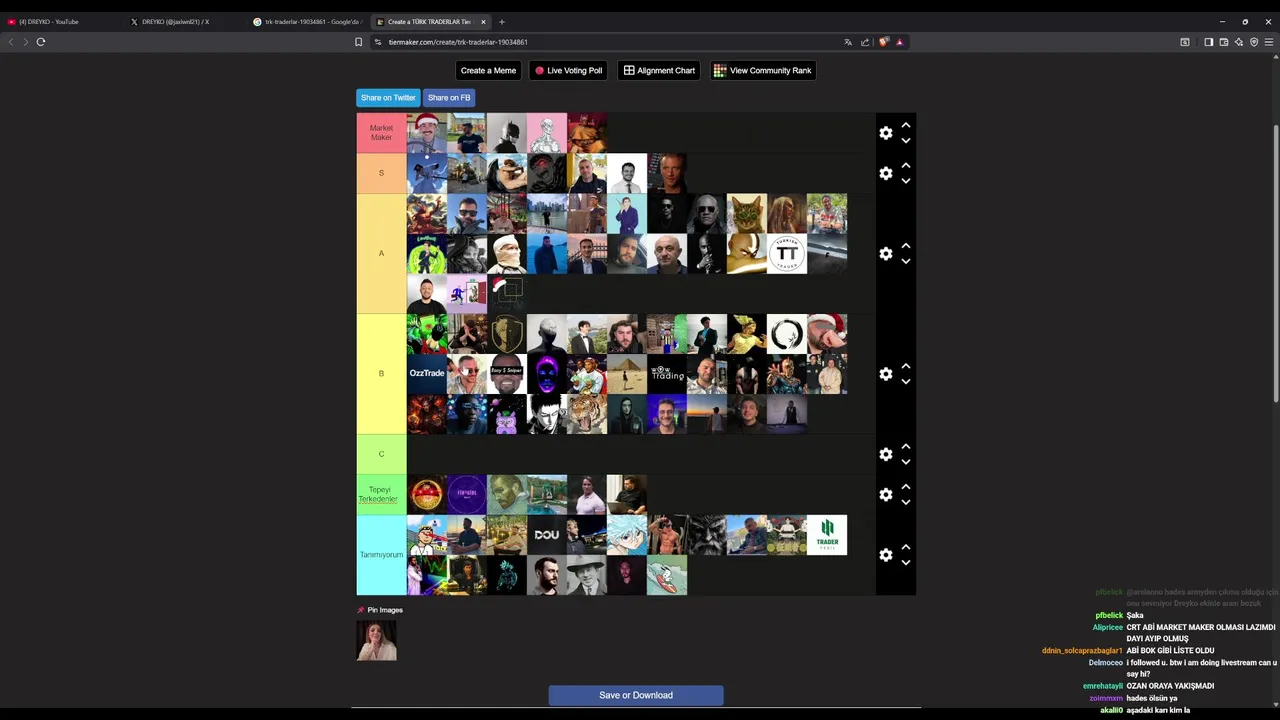The height and width of the screenshot is (720, 1280).
Task: Open settings gear for Tepeyi Terkedenler tier
Action: point(885,494)
